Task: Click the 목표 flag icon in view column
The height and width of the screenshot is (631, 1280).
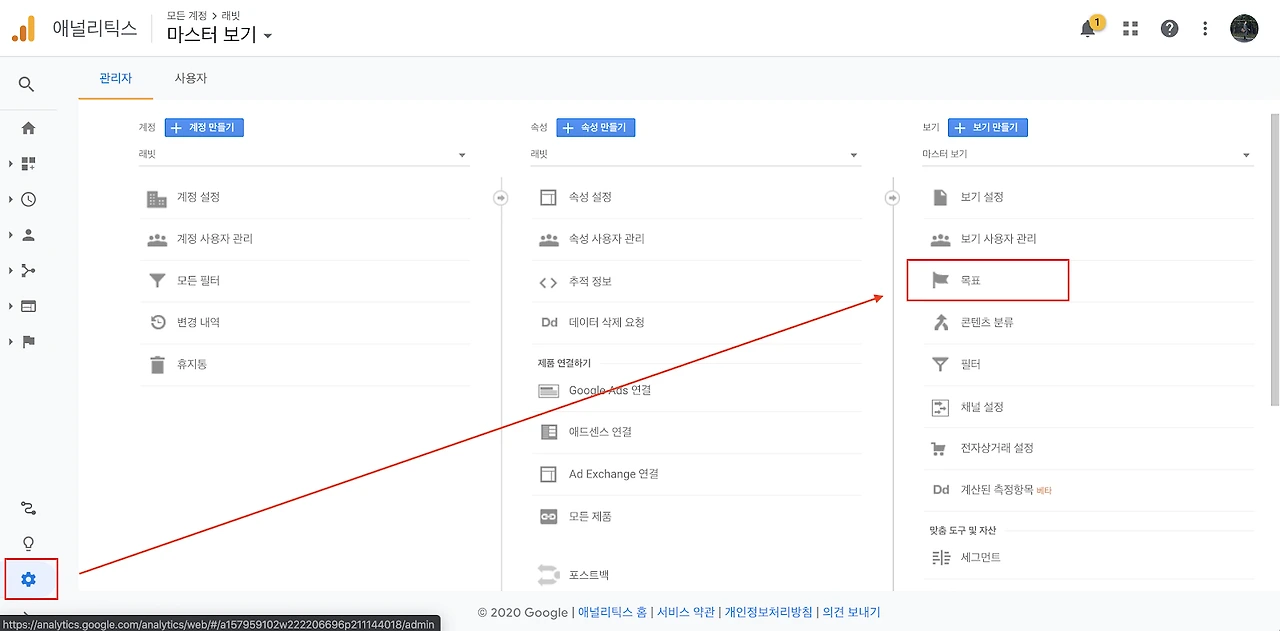Action: coord(939,281)
